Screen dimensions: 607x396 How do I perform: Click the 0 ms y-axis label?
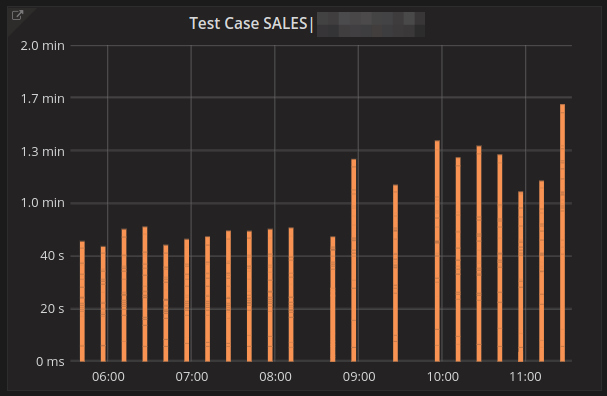[50, 362]
